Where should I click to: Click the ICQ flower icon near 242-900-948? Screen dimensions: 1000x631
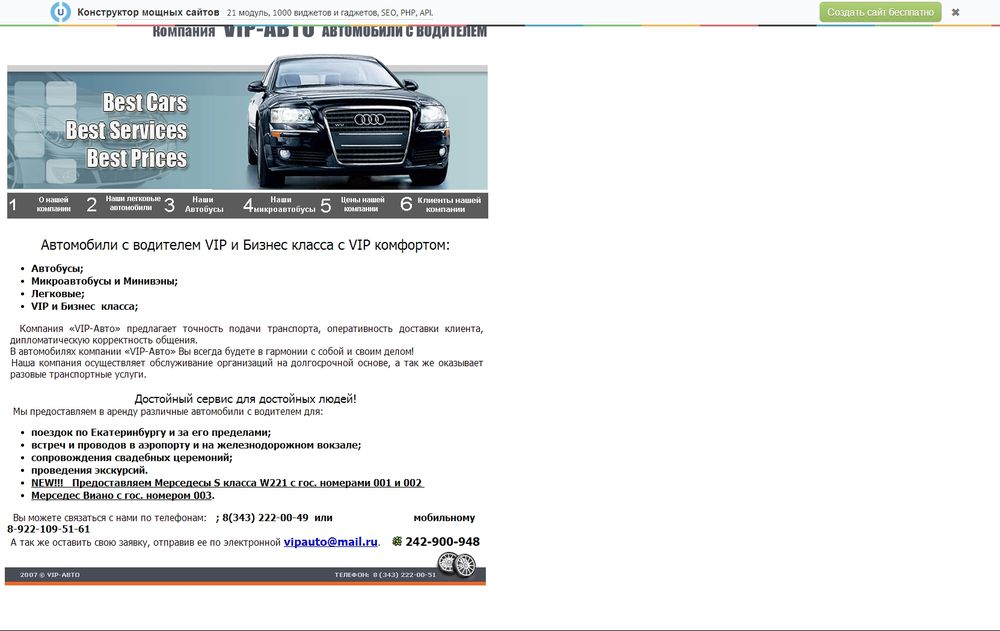[397, 541]
